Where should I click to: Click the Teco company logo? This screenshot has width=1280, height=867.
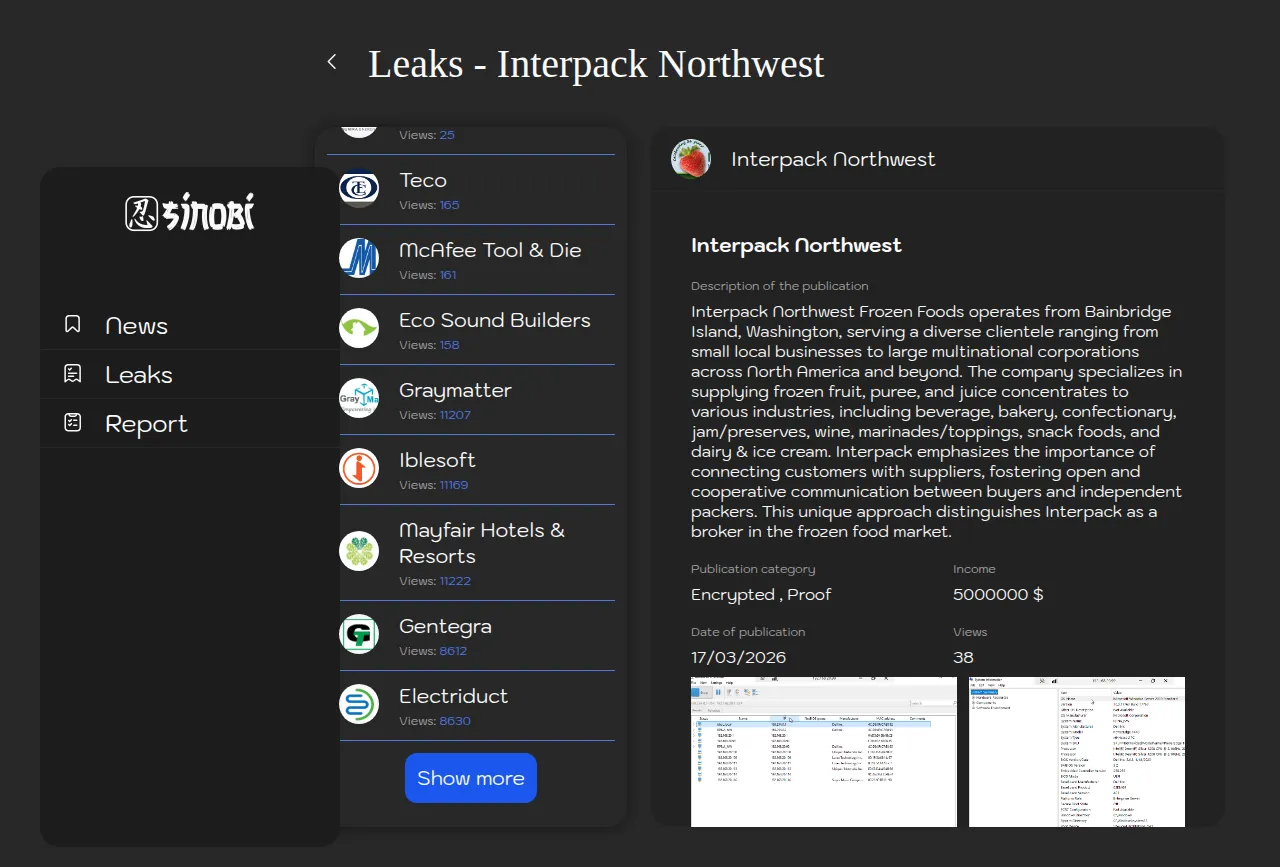358,189
